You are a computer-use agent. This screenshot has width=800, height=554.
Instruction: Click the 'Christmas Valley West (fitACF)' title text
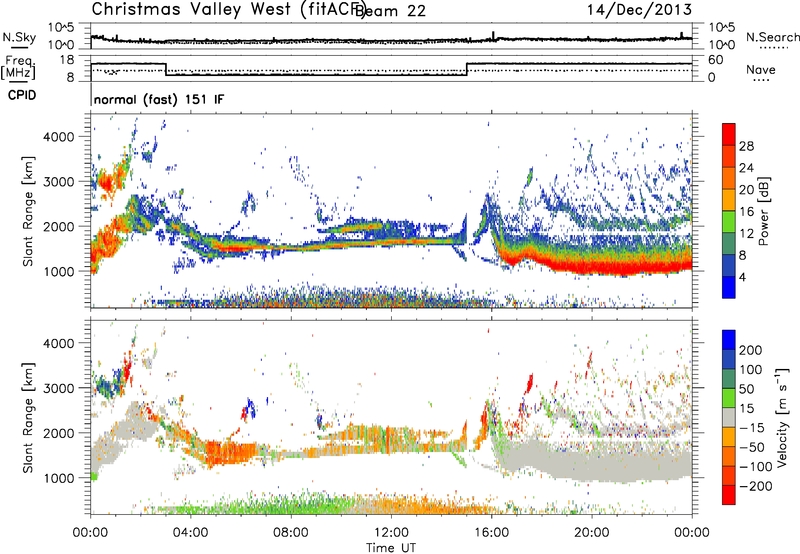coord(228,10)
